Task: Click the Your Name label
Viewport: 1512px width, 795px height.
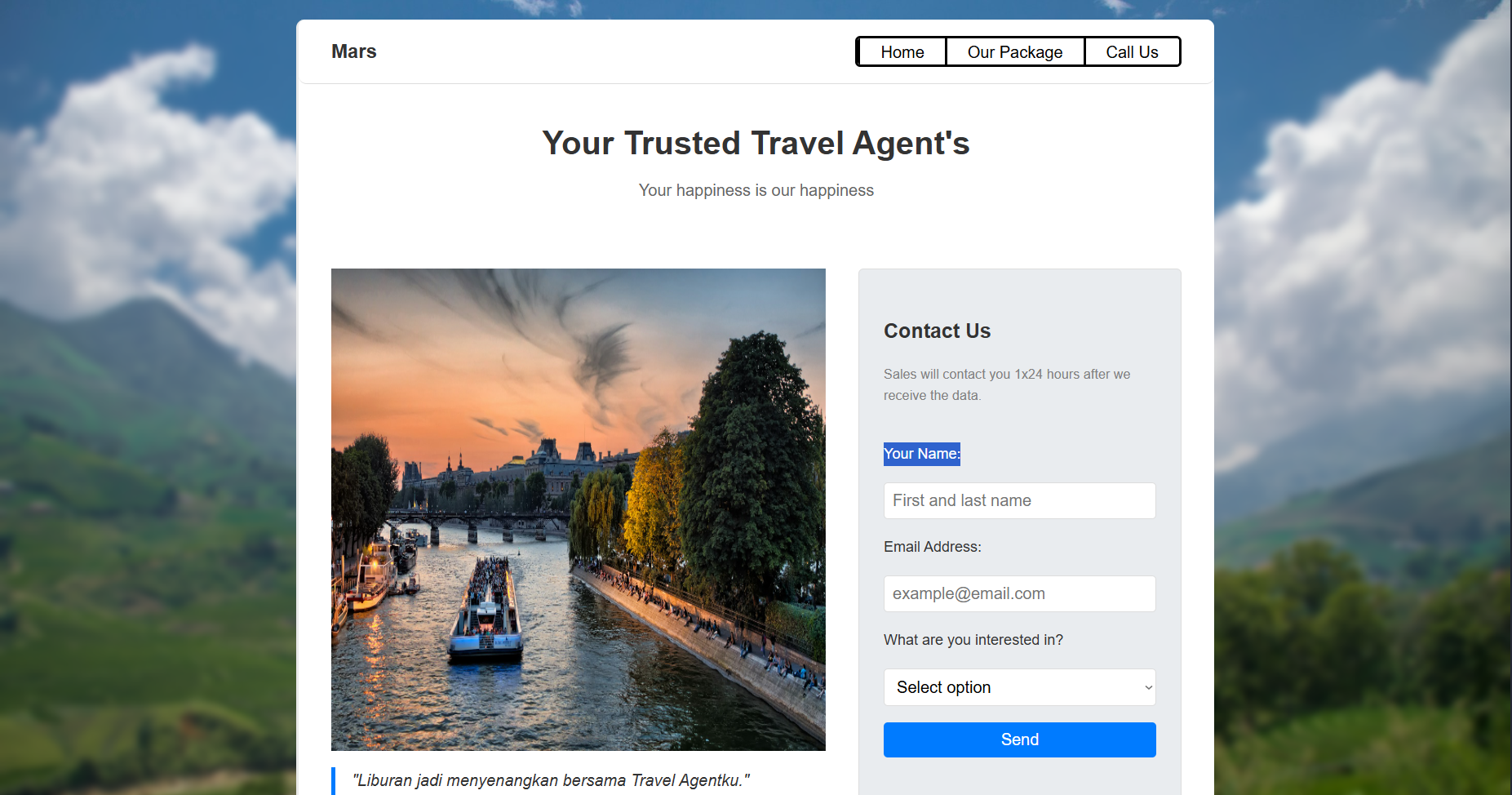Action: pyautogui.click(x=922, y=454)
